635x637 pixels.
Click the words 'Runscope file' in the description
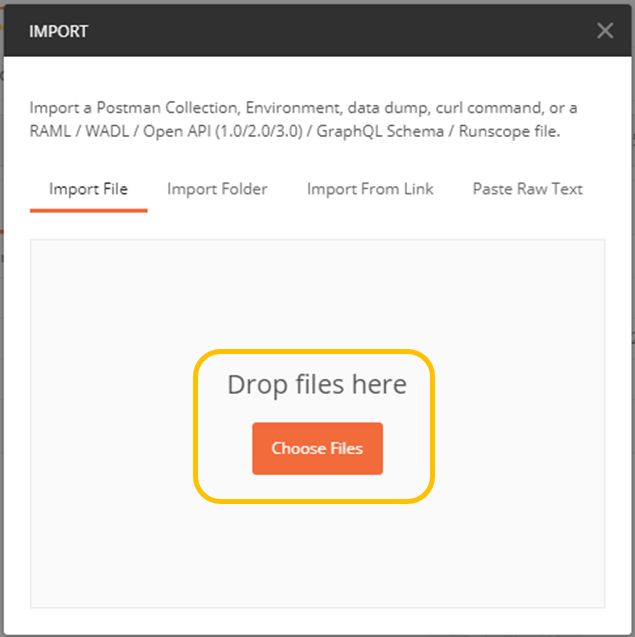point(509,132)
